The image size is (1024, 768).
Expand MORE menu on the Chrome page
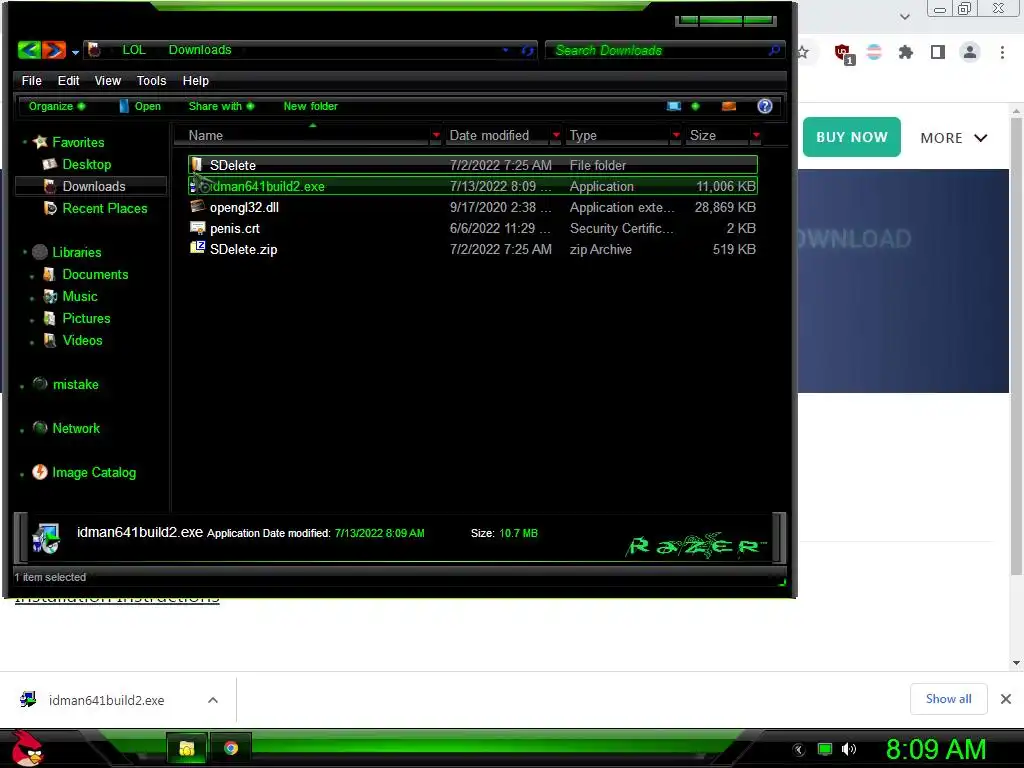(x=953, y=138)
